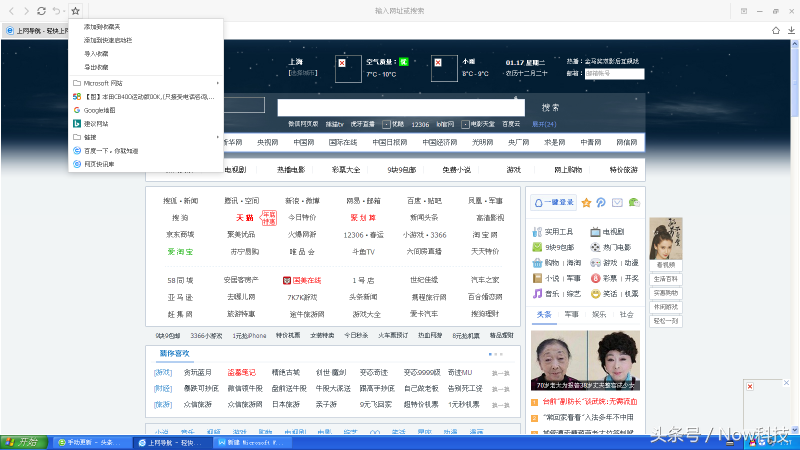This screenshot has width=800, height=450.
Task: Click the 笑话 smiley face icon
Action: 595,294
